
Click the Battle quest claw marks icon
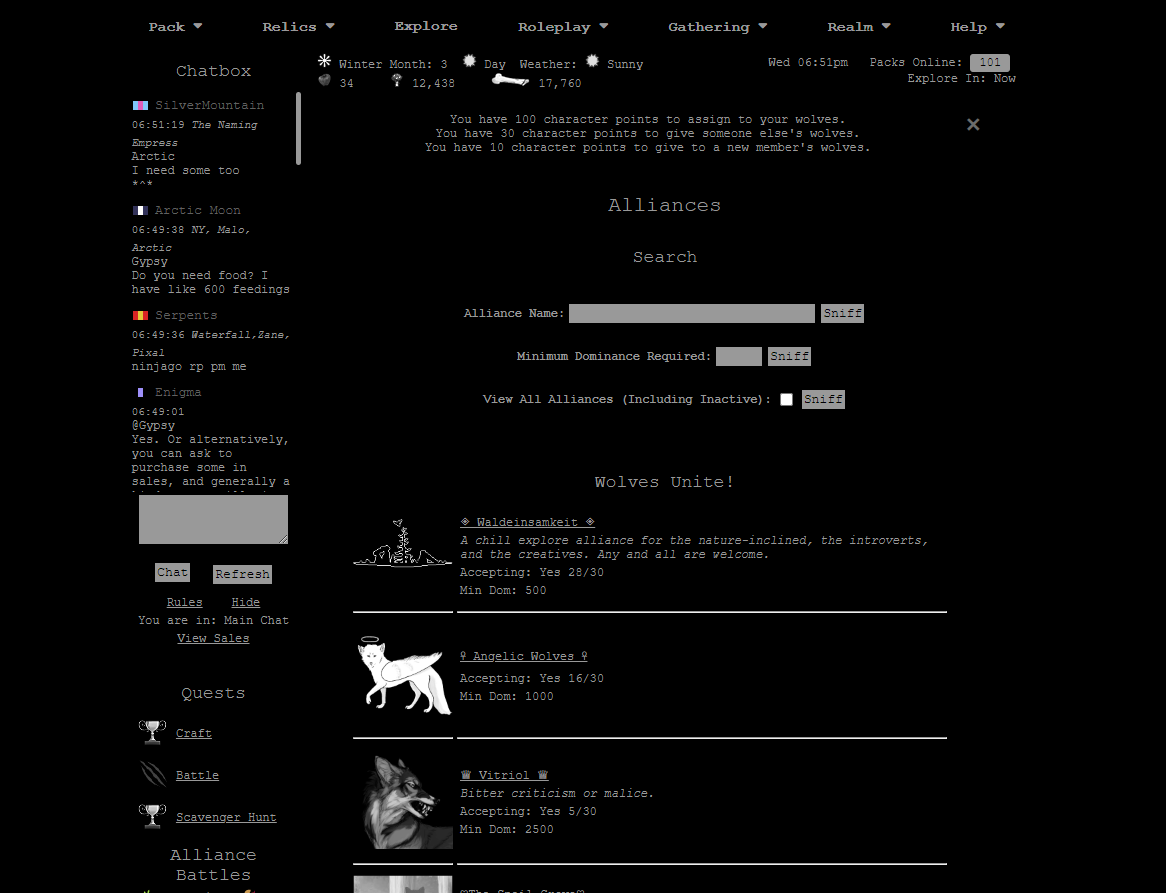(x=153, y=774)
